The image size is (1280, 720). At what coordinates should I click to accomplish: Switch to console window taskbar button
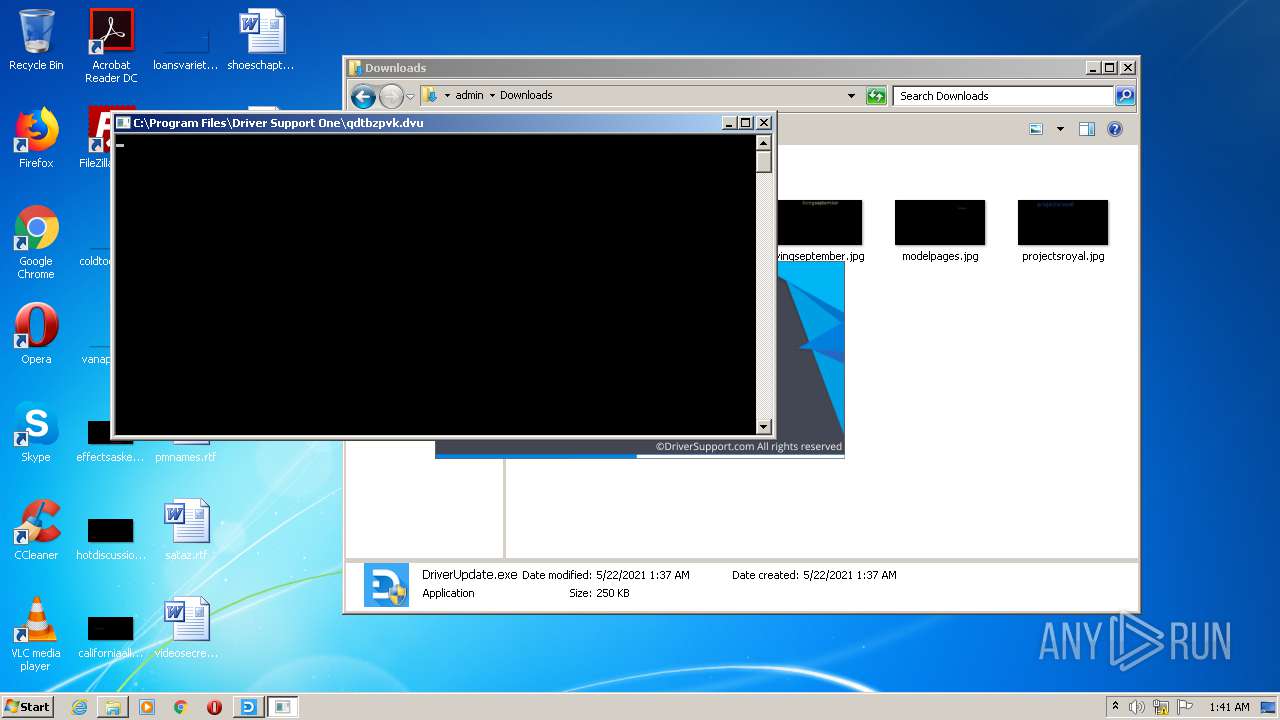[283, 707]
